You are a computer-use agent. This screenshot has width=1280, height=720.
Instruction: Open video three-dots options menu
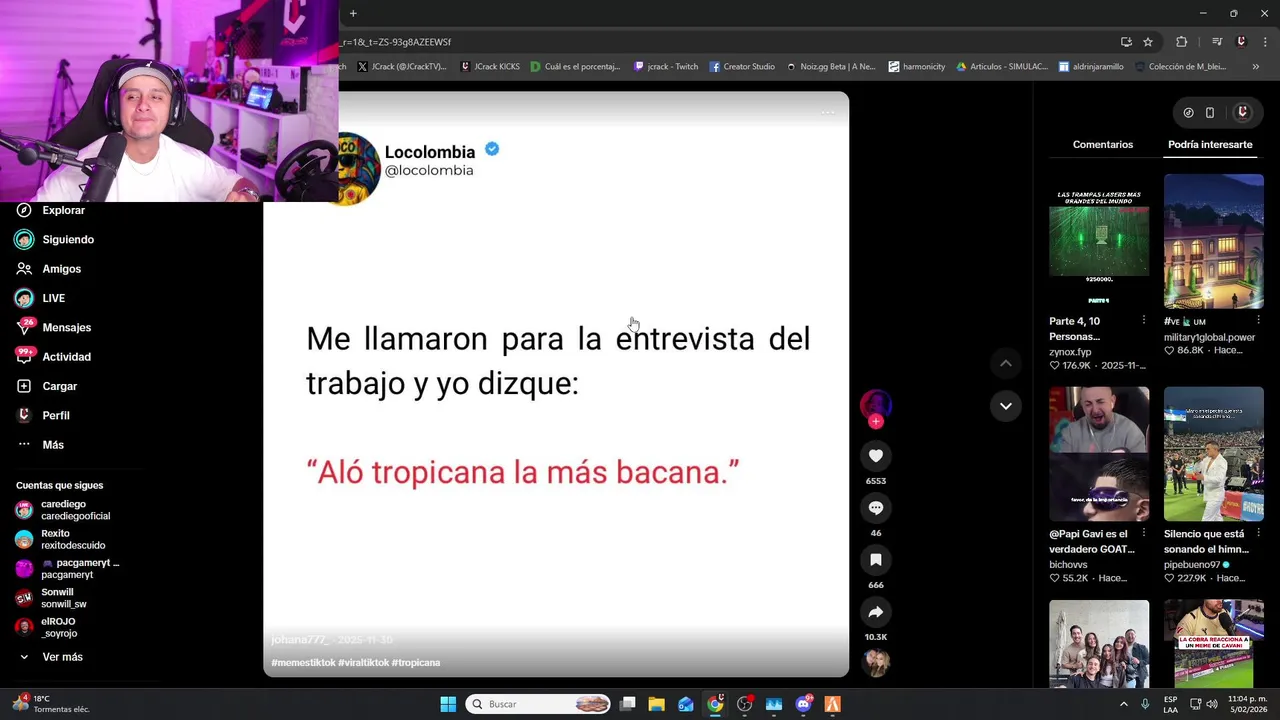click(x=827, y=112)
